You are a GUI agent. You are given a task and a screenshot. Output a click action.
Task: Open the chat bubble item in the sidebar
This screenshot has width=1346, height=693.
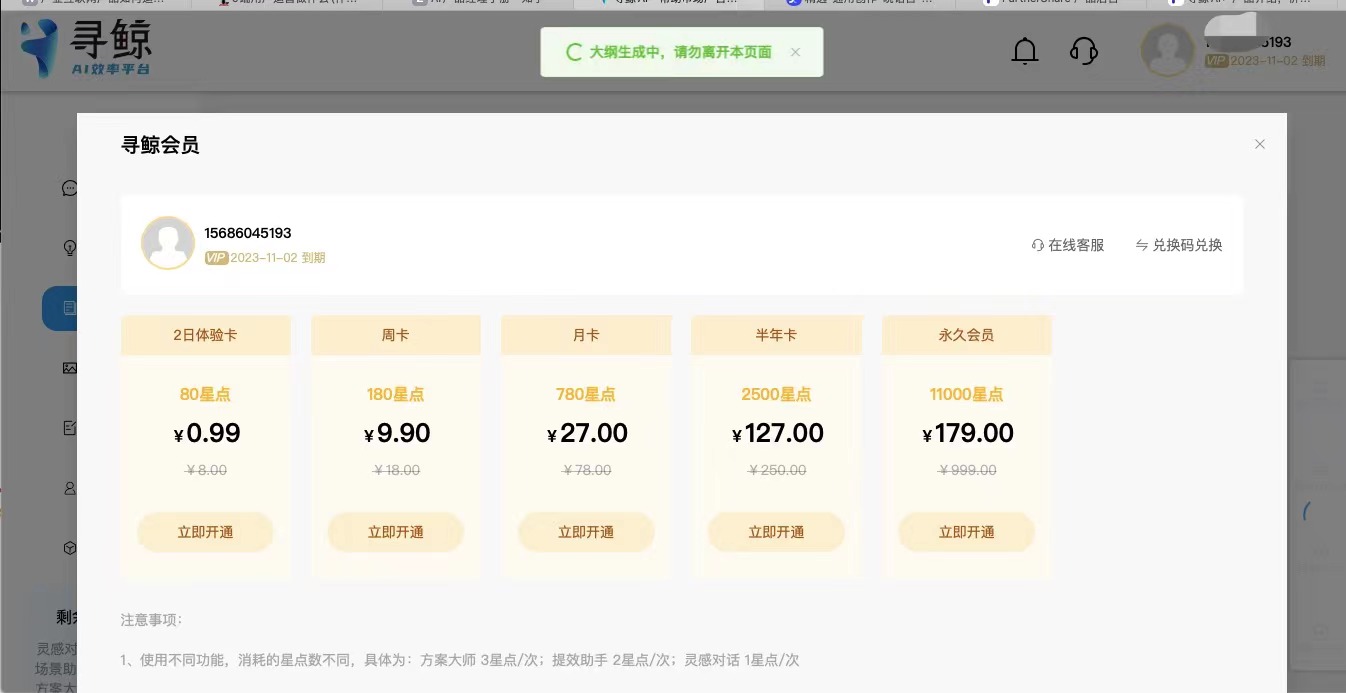coord(70,188)
